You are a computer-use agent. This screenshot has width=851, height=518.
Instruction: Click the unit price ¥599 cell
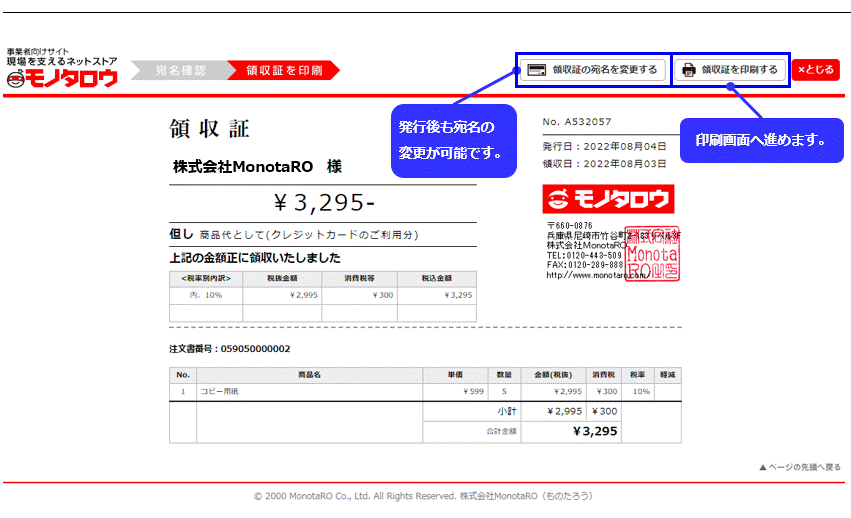tap(455, 391)
